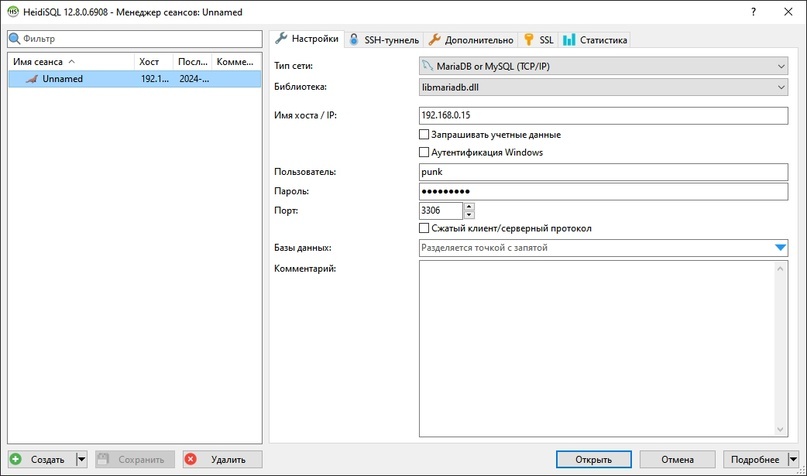The image size is (807, 476).
Task: Toggle Аутентификация Windows checkbox
Action: (x=424, y=152)
